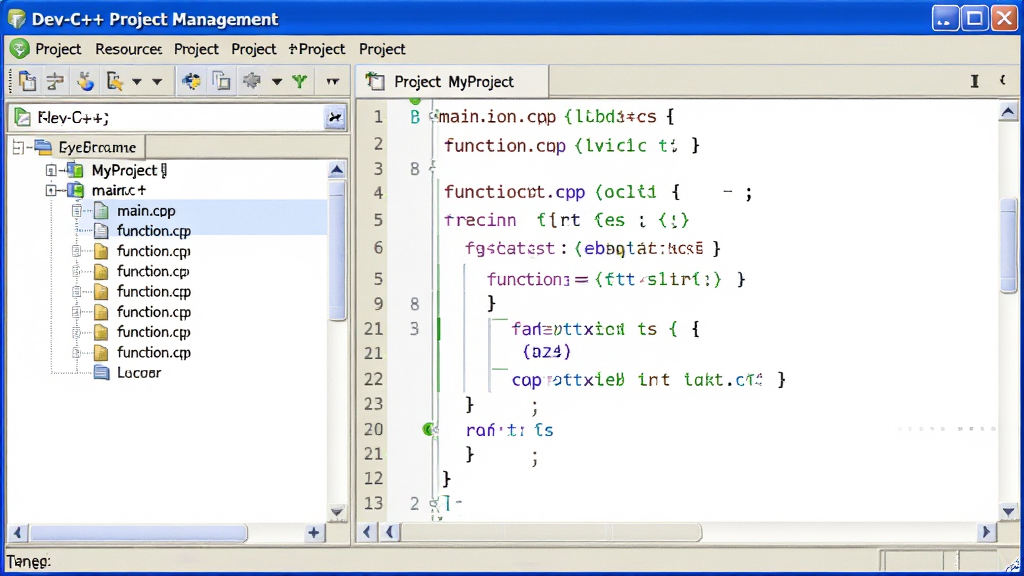Toggle the code fold marker on line 13
The image size is (1024, 576).
tap(434, 504)
